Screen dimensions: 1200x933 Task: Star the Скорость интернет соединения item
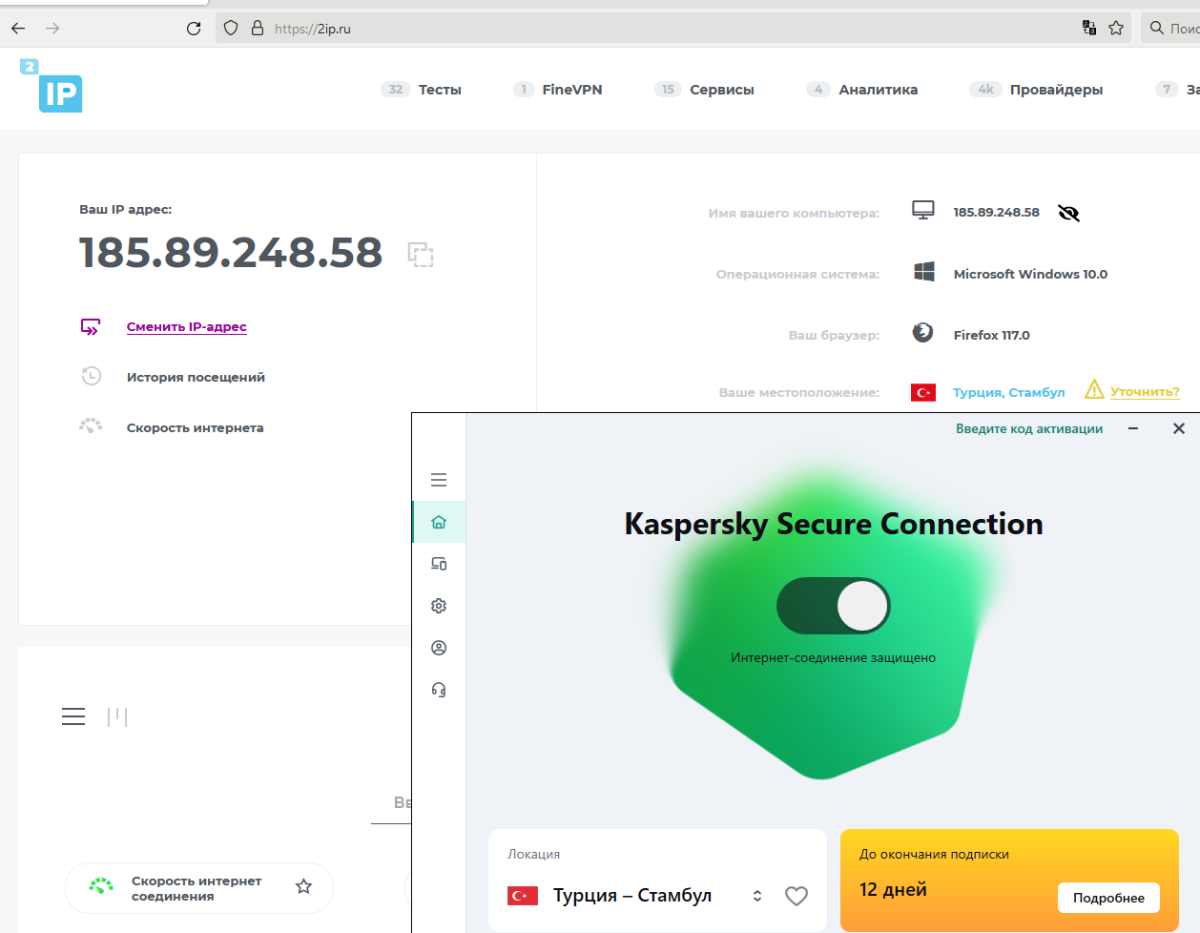click(304, 886)
